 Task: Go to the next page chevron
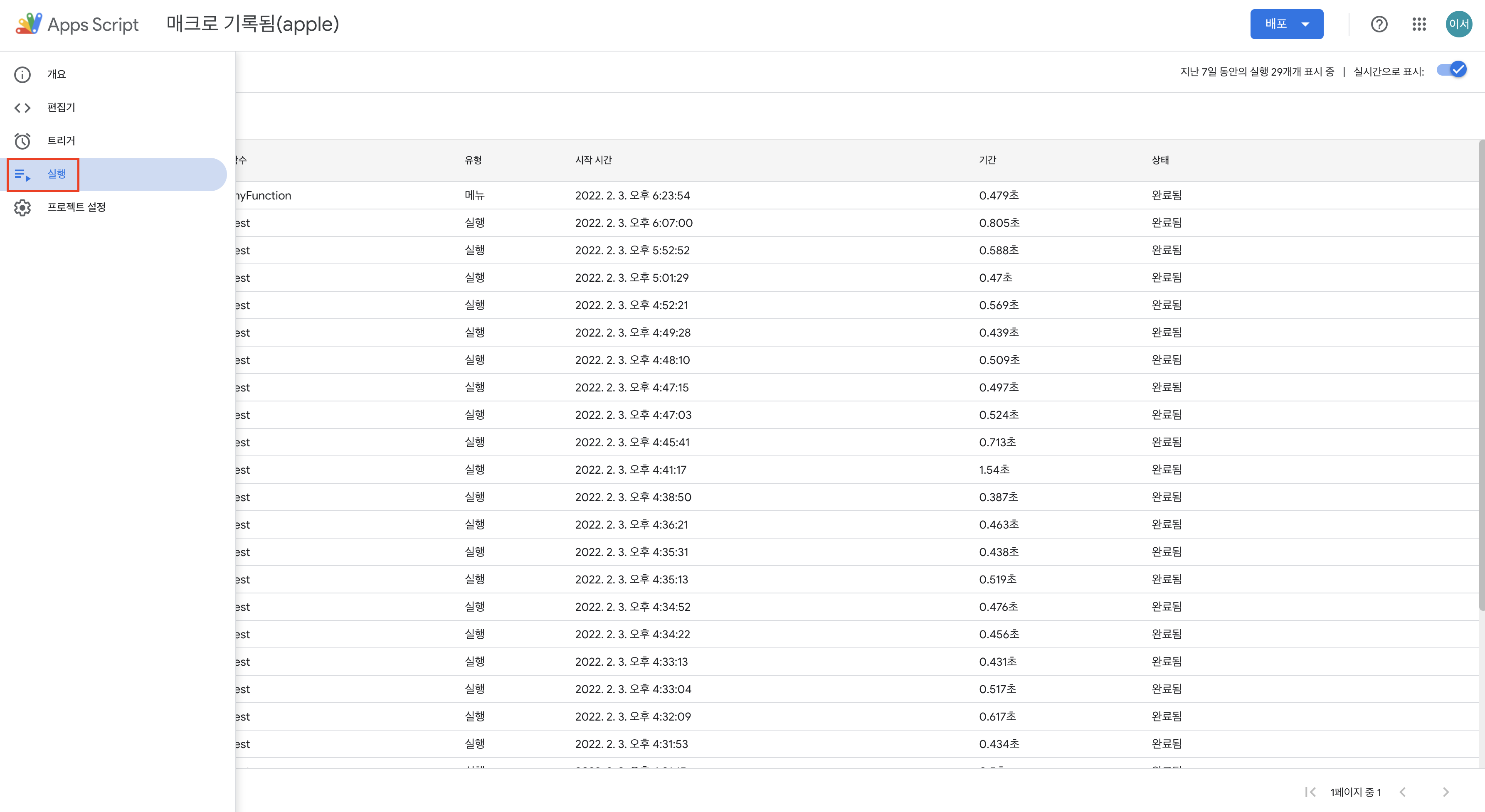pyautogui.click(x=1445, y=792)
